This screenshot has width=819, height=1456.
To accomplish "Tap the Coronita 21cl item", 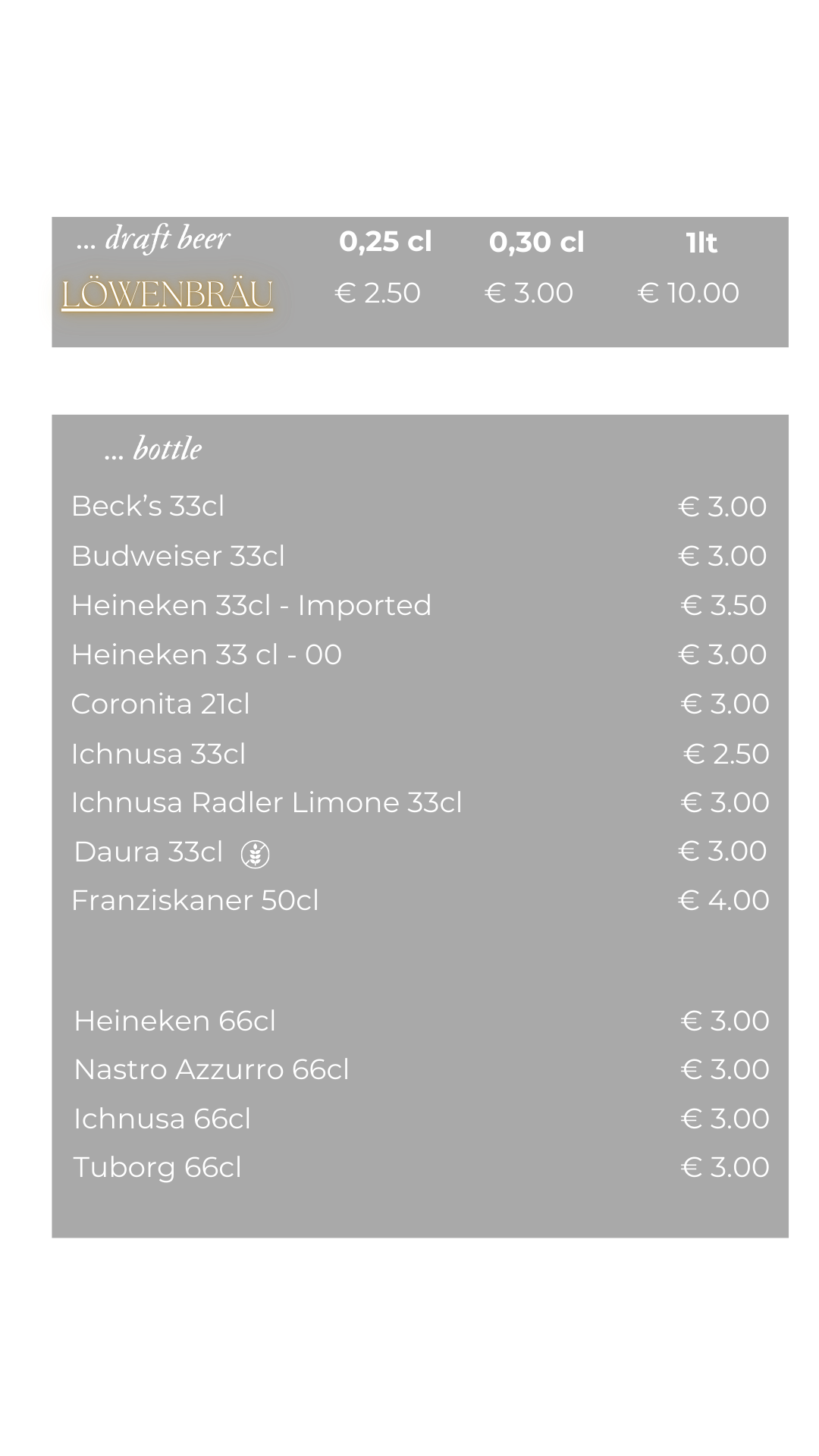I will click(x=160, y=704).
